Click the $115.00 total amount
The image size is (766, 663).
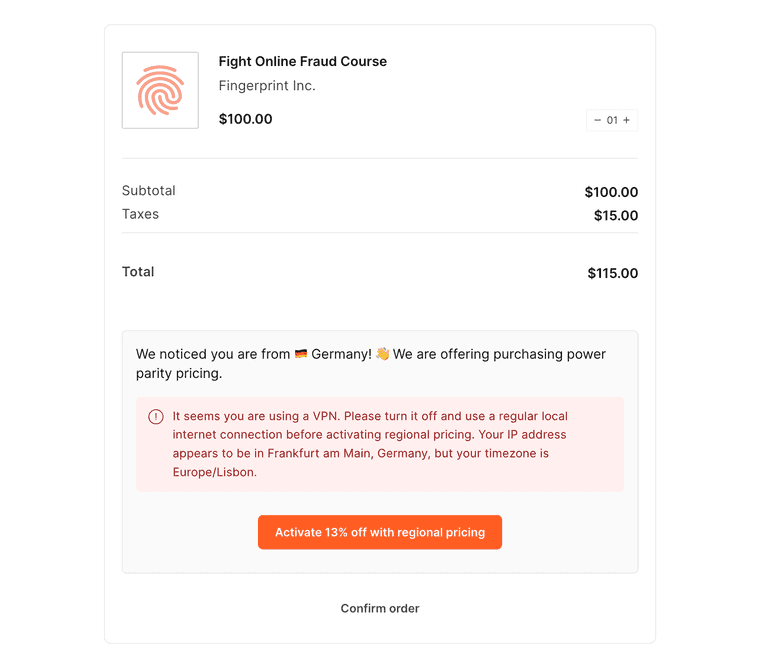(612, 273)
